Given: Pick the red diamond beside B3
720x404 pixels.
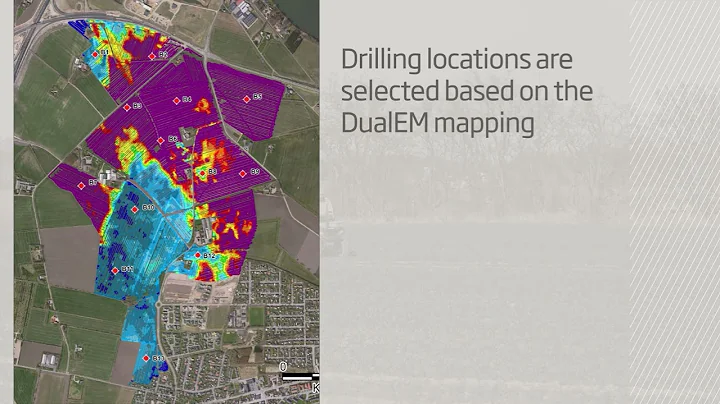Looking at the screenshot, I should tap(127, 107).
